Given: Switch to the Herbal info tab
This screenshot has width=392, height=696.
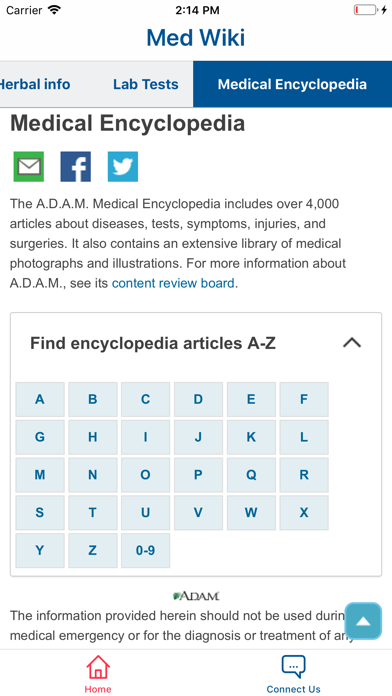Looking at the screenshot, I should 35,84.
